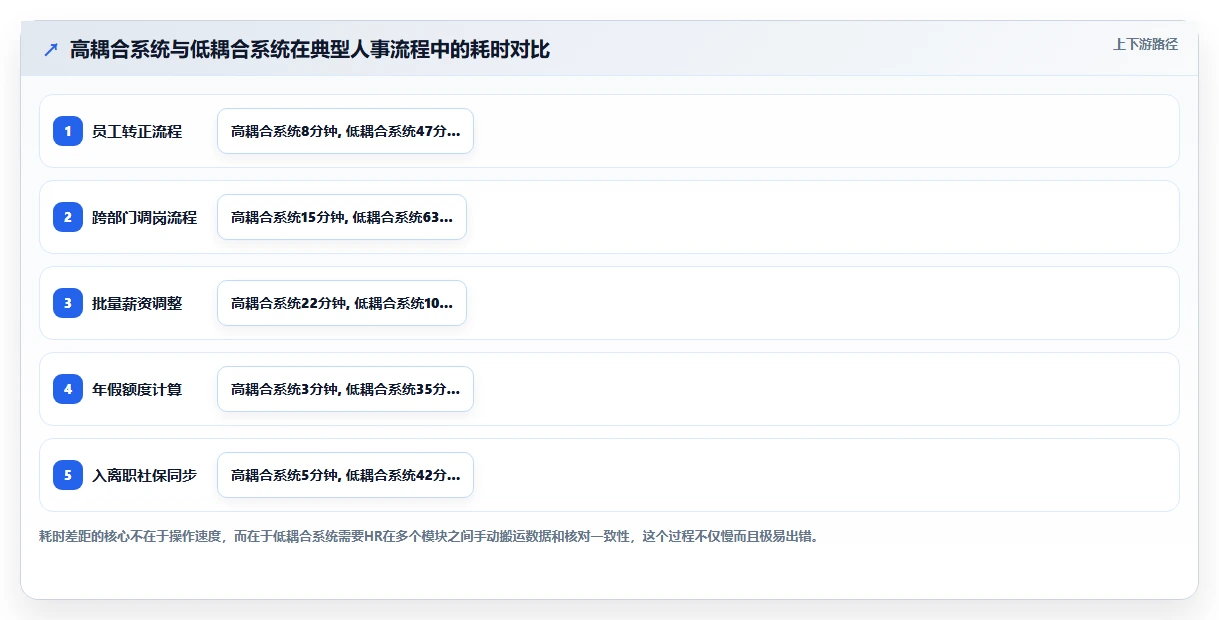
Task: Click step number badge 3
Action: (x=68, y=303)
